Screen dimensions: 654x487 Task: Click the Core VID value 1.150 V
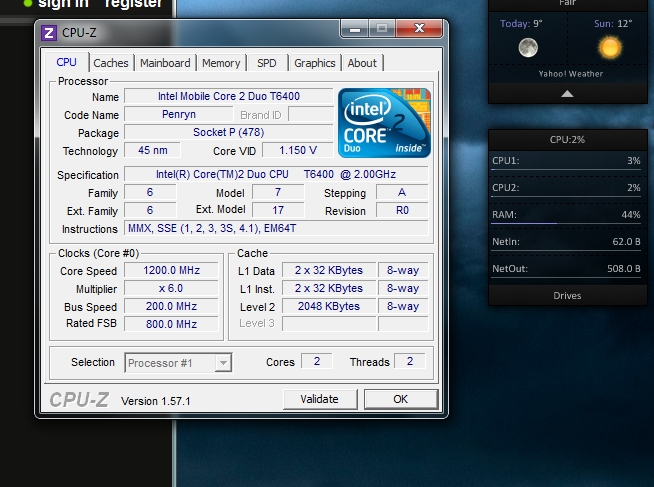pyautogui.click(x=298, y=150)
